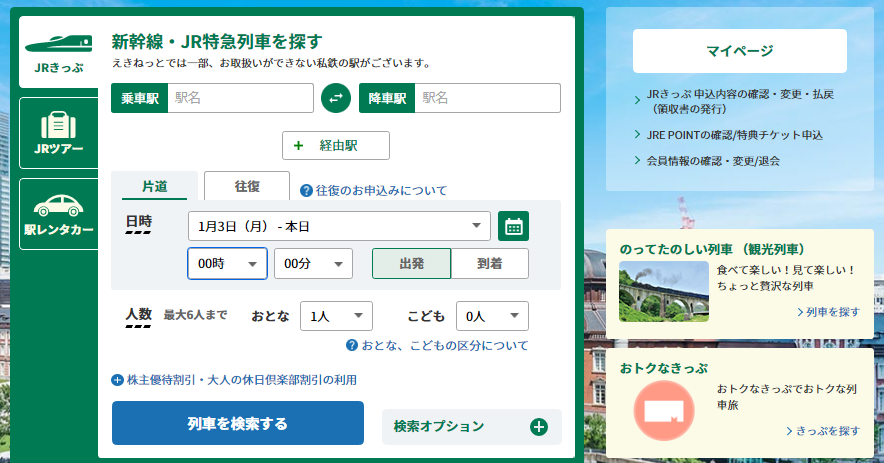Click the おトクなきっぷ heading
The image size is (884, 463).
(664, 368)
